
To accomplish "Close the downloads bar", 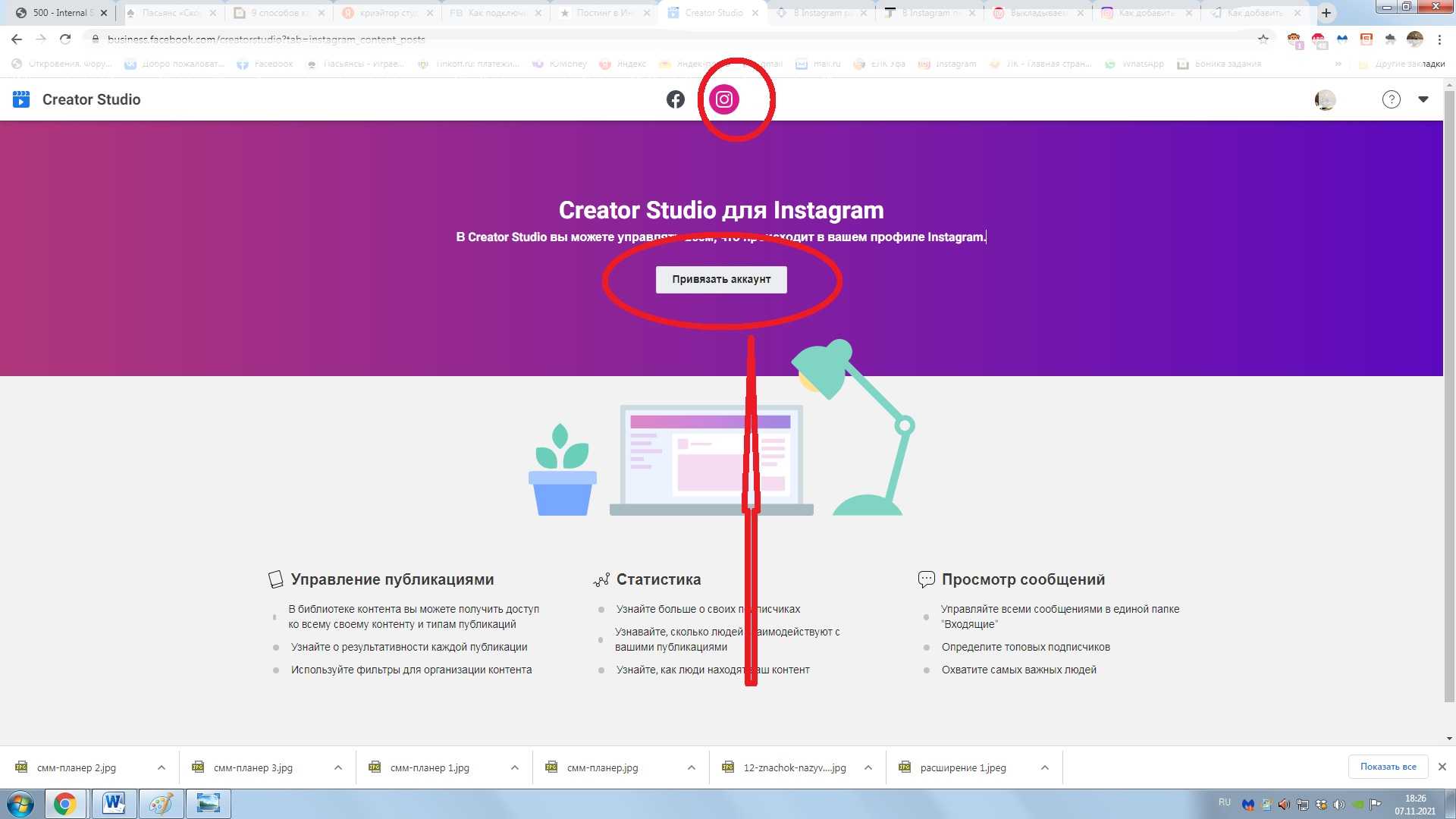I will click(1442, 767).
